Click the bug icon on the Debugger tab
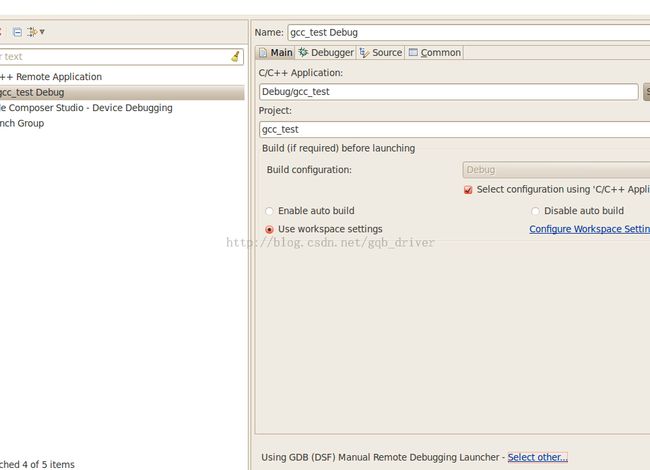 click(x=303, y=52)
